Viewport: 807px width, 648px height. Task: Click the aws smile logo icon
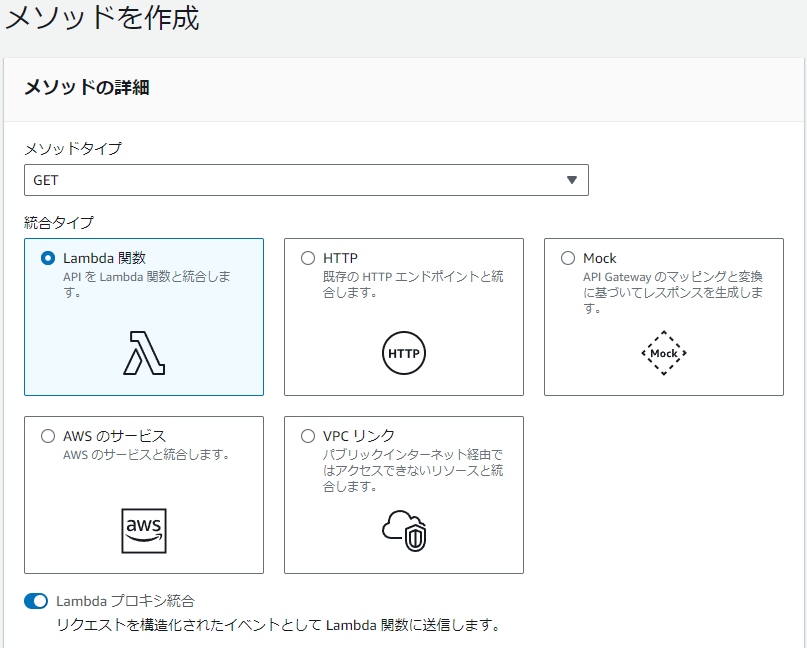tap(143, 531)
